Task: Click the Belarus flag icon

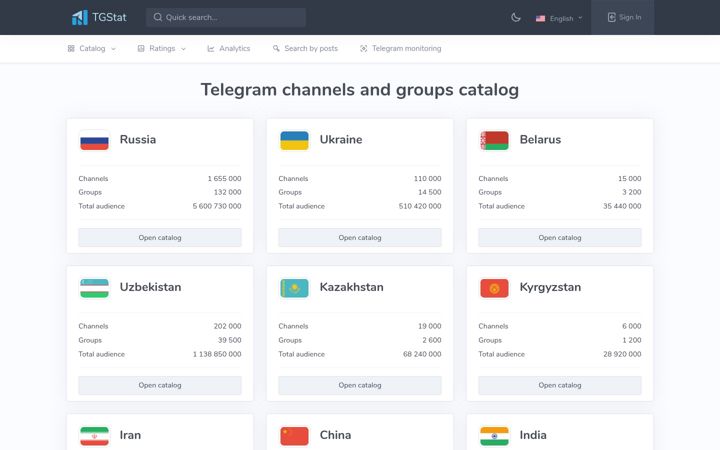Action: (495, 141)
